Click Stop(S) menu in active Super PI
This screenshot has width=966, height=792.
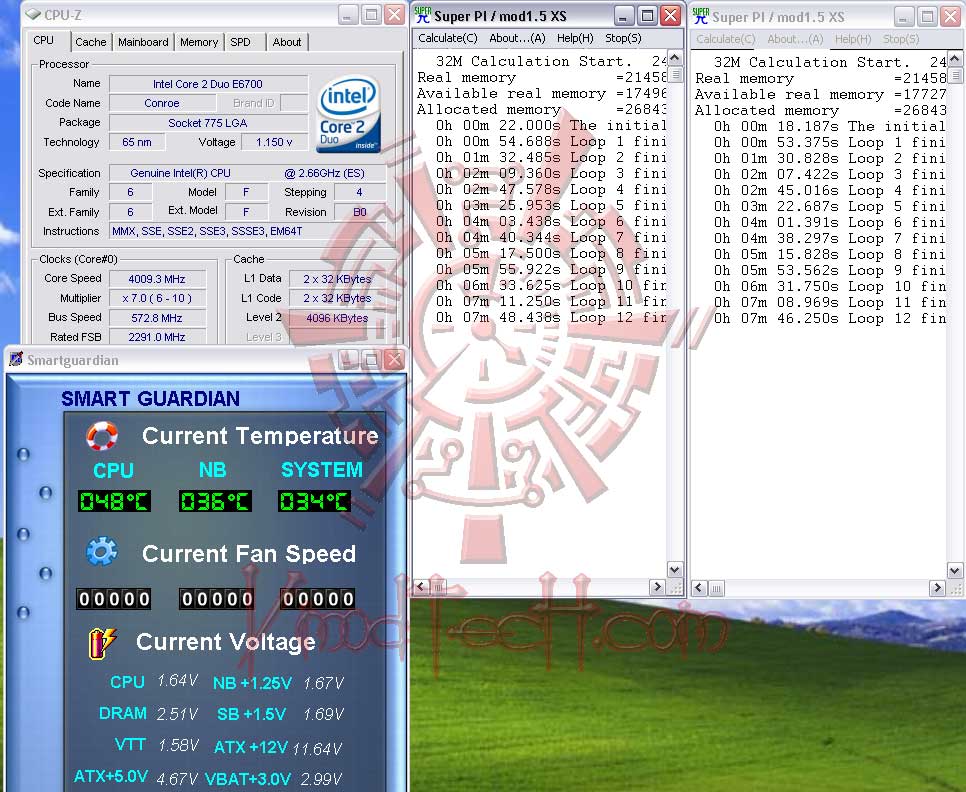click(623, 38)
